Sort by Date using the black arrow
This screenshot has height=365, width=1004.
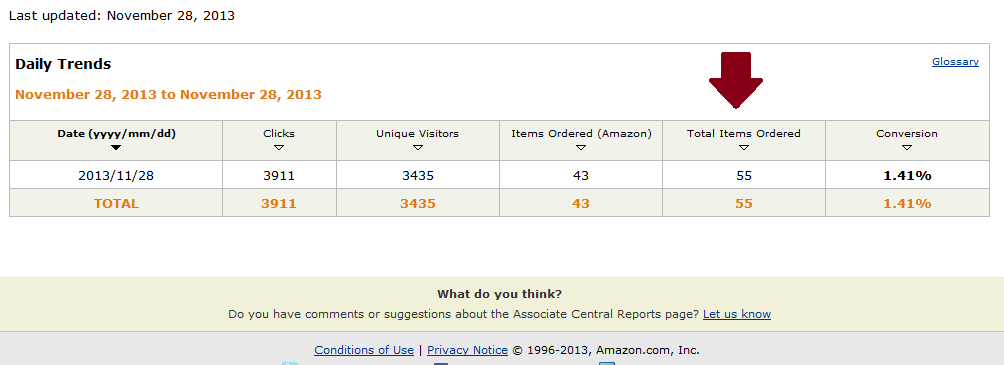pyautogui.click(x=116, y=148)
